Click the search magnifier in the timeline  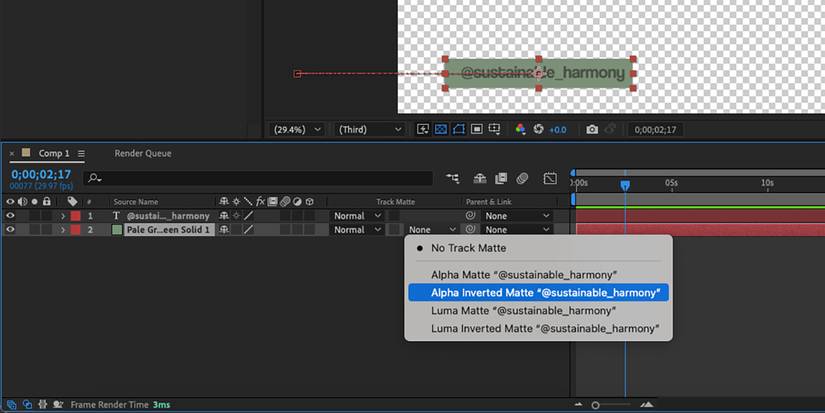click(94, 178)
